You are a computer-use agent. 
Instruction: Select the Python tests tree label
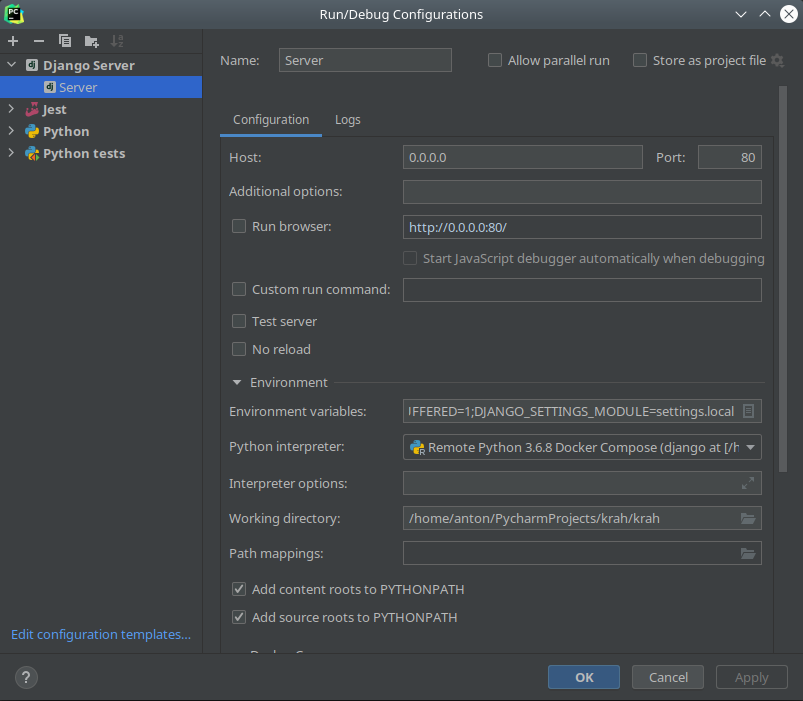point(84,154)
